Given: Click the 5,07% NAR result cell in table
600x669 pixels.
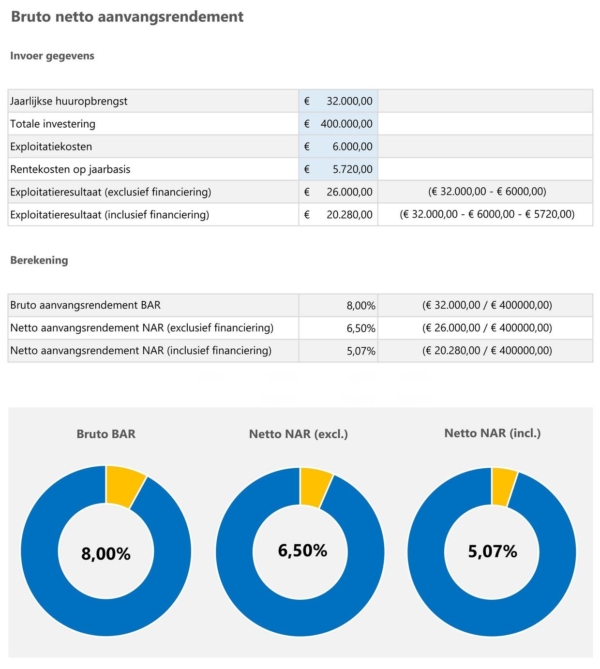Looking at the screenshot, I should click(x=338, y=351).
